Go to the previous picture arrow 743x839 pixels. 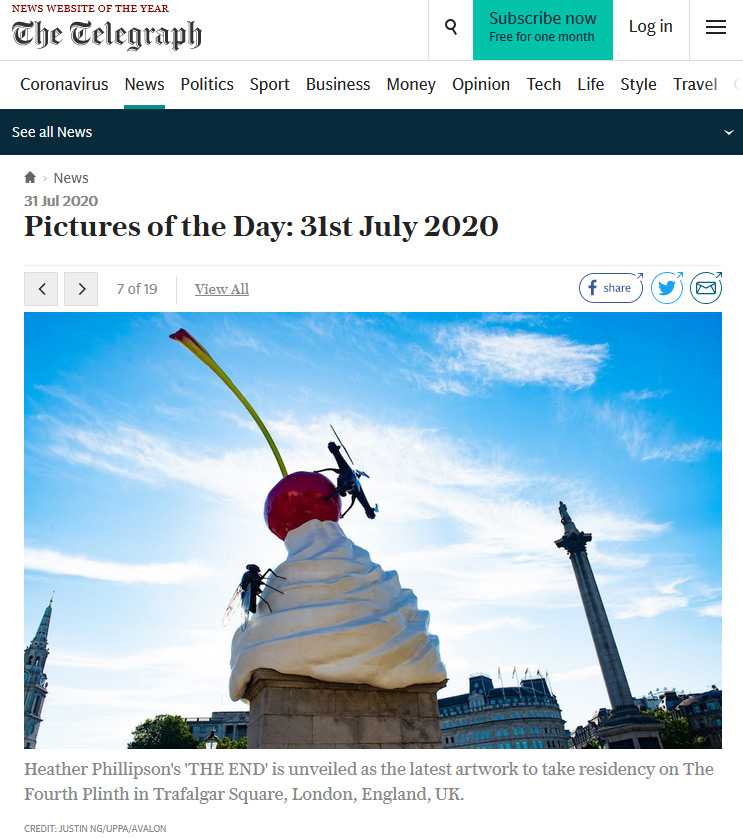click(x=41, y=289)
